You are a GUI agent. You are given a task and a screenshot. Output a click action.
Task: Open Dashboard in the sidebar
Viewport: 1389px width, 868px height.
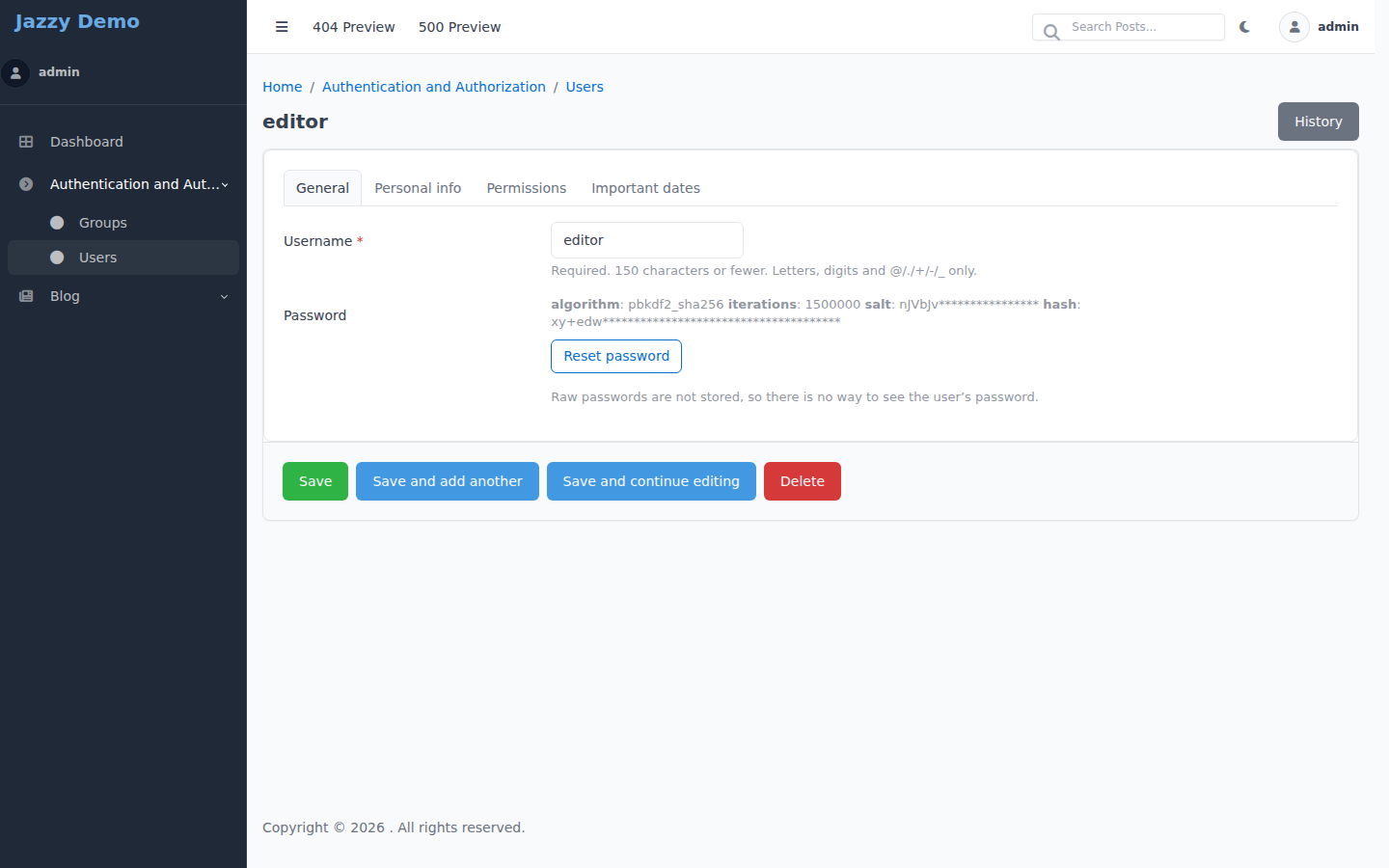[123, 142]
